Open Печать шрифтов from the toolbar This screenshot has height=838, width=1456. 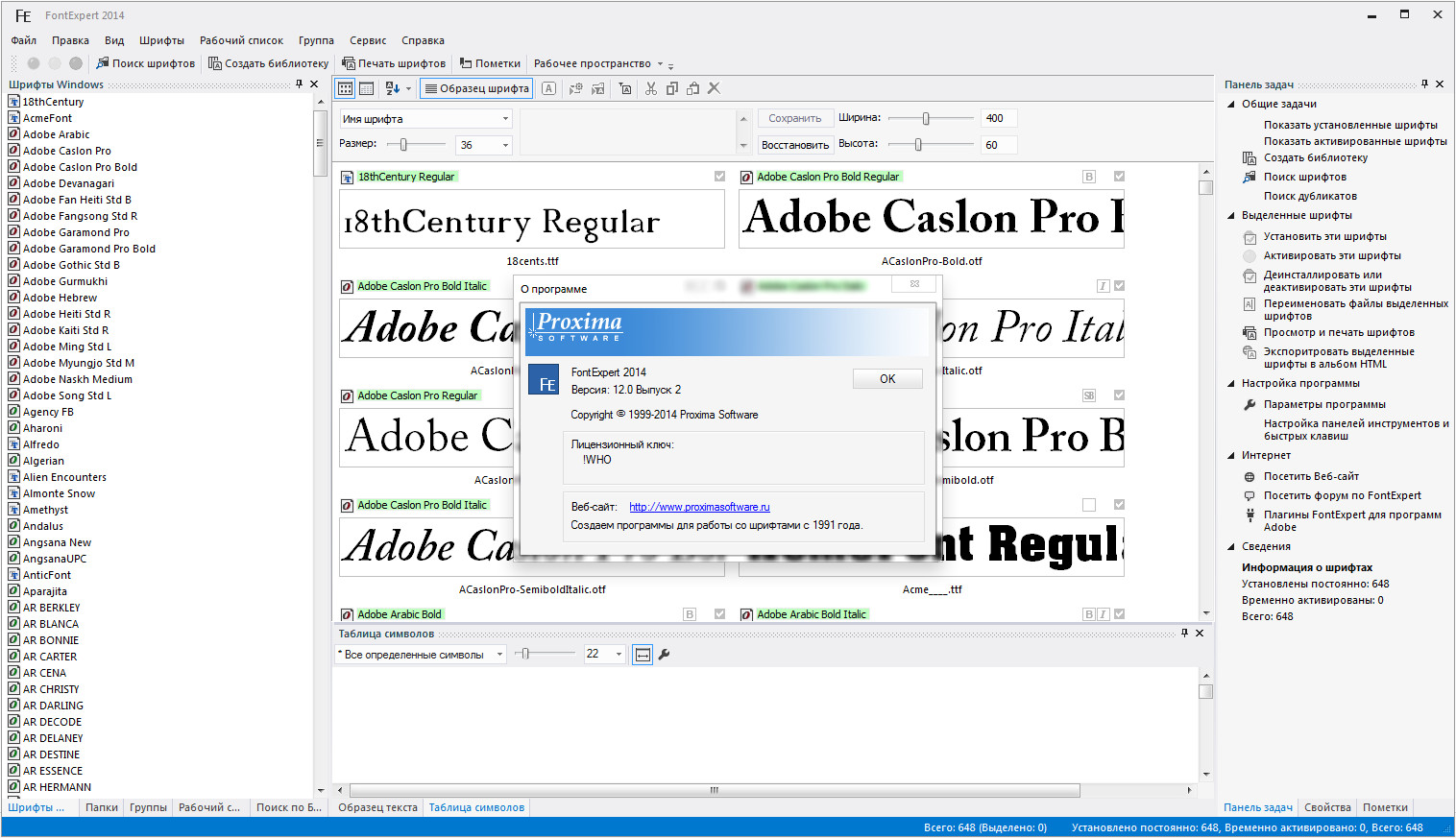click(394, 63)
